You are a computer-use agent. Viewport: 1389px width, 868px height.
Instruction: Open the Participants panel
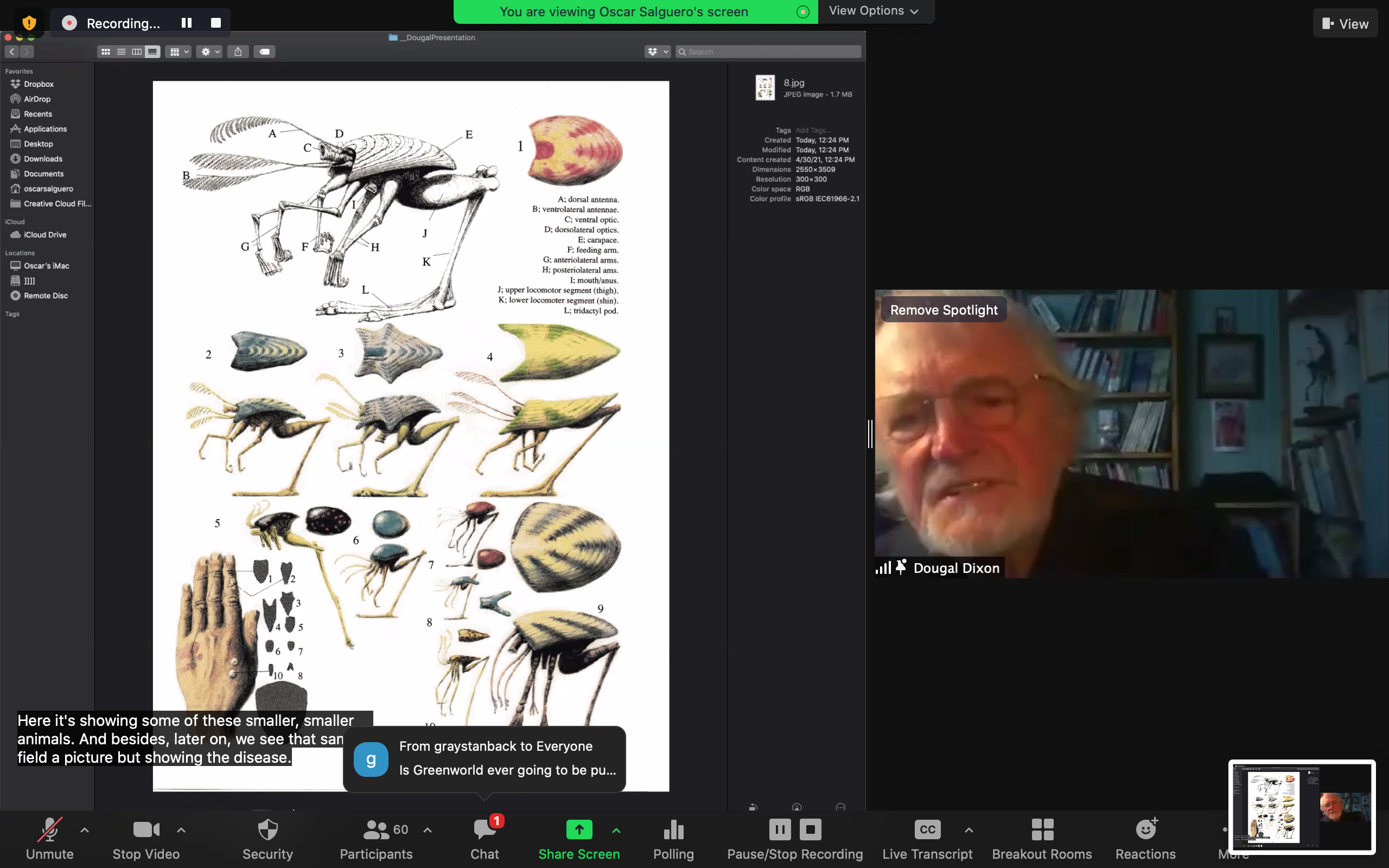pos(377,839)
